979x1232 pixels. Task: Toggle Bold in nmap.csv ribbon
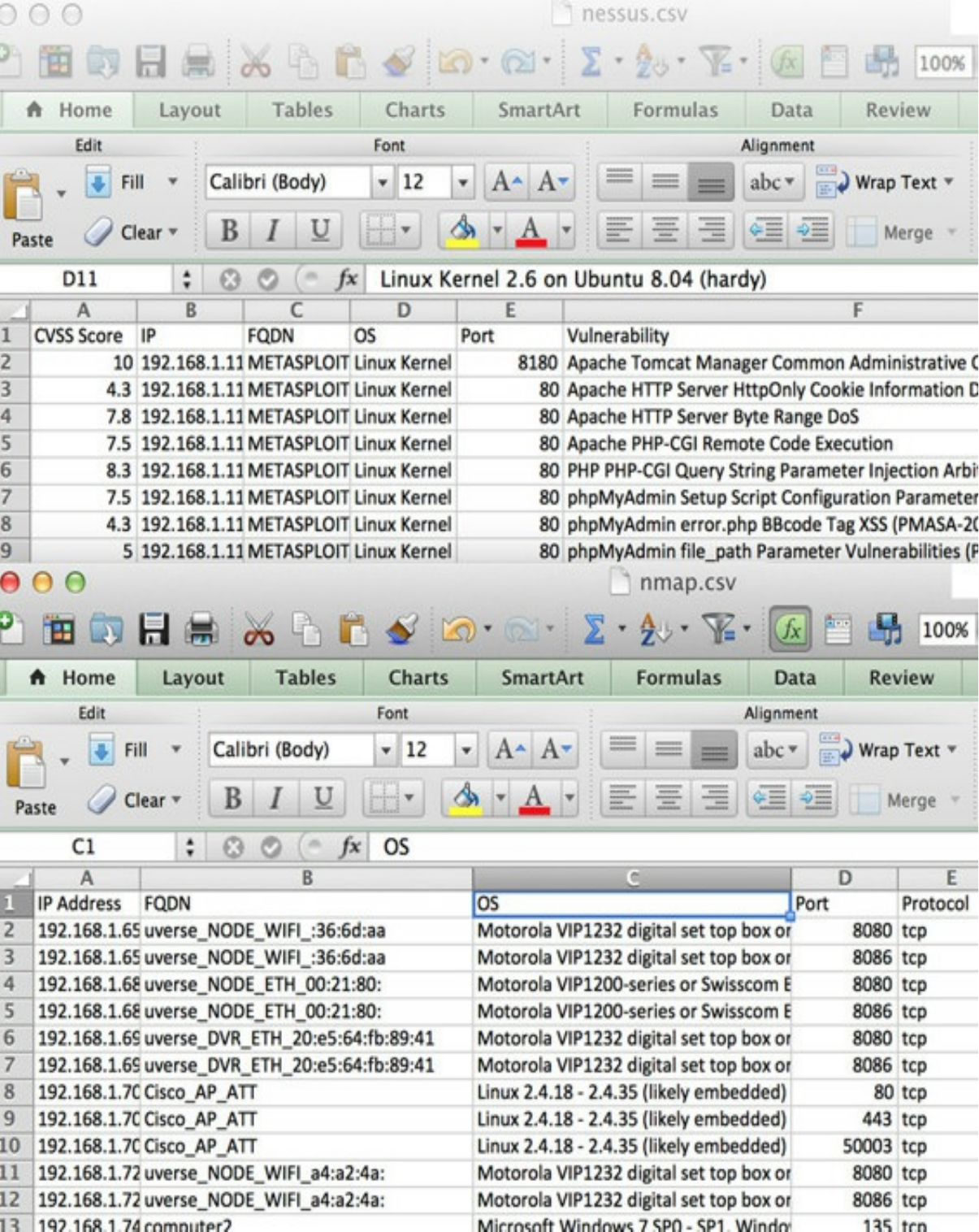232,799
